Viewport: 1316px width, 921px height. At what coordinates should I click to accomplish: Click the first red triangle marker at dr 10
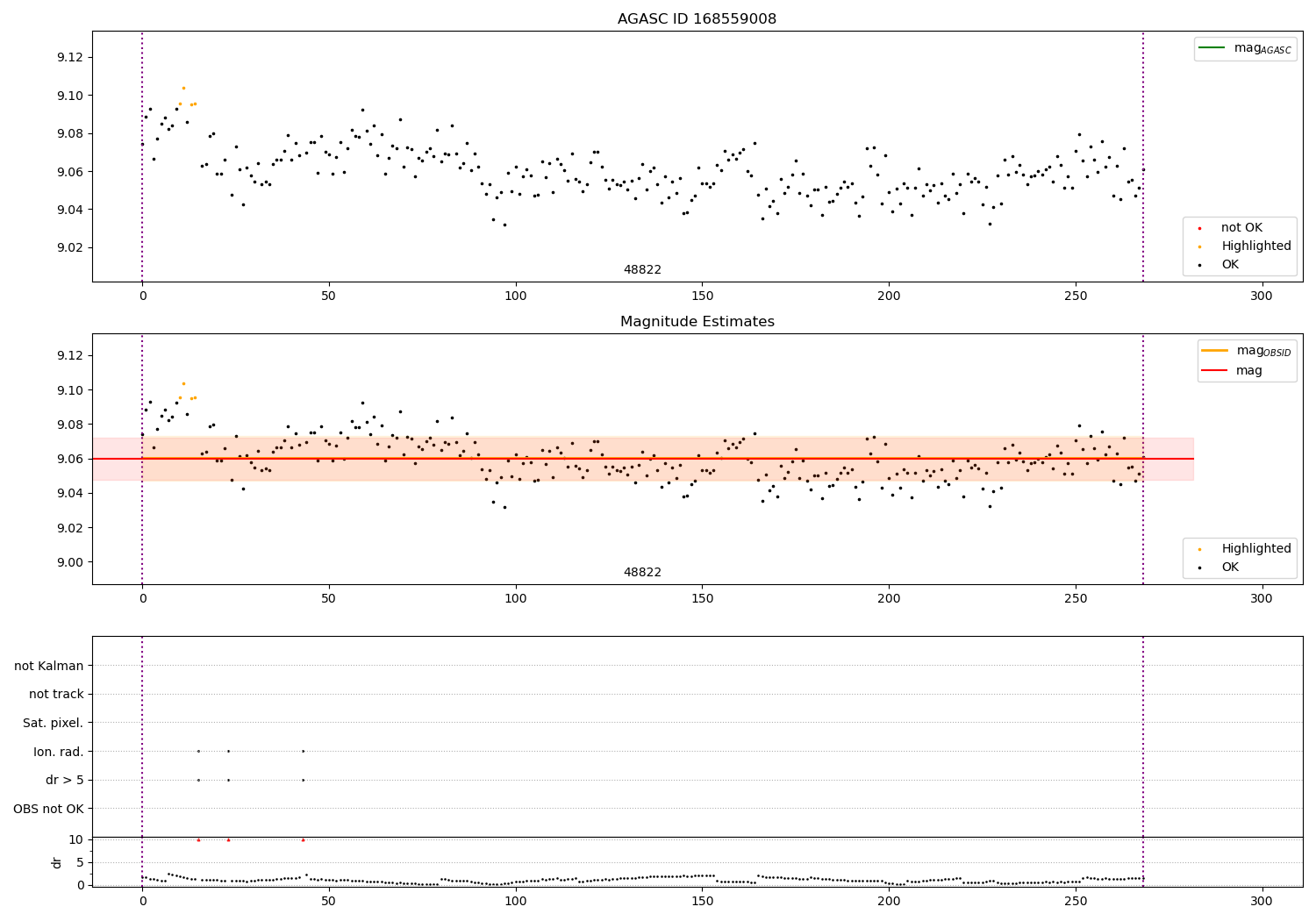pyautogui.click(x=198, y=839)
